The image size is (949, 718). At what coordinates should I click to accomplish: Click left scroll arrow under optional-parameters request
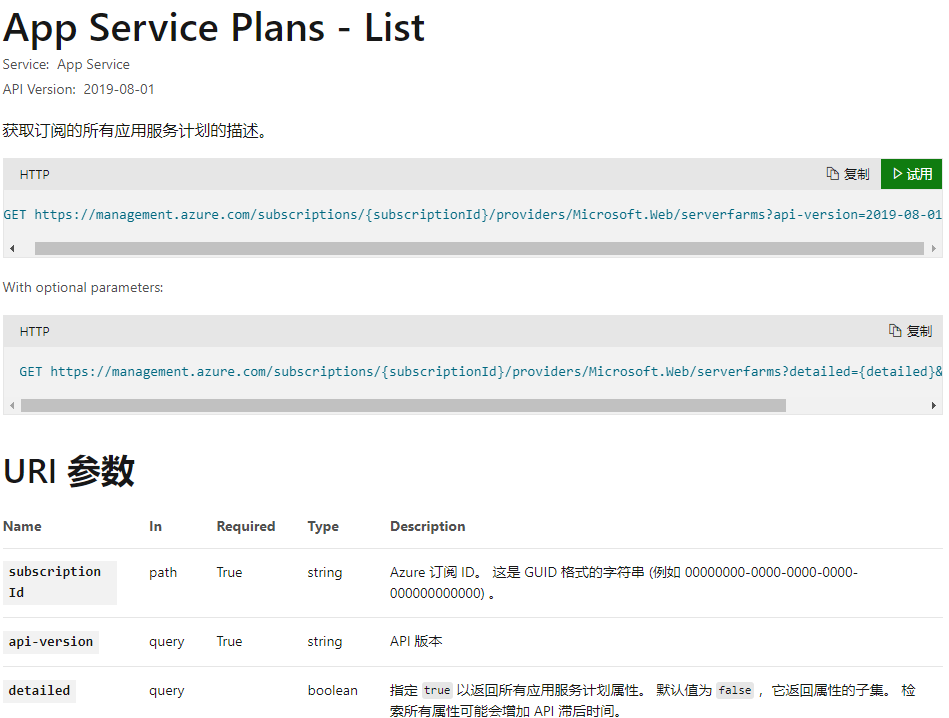[12, 405]
